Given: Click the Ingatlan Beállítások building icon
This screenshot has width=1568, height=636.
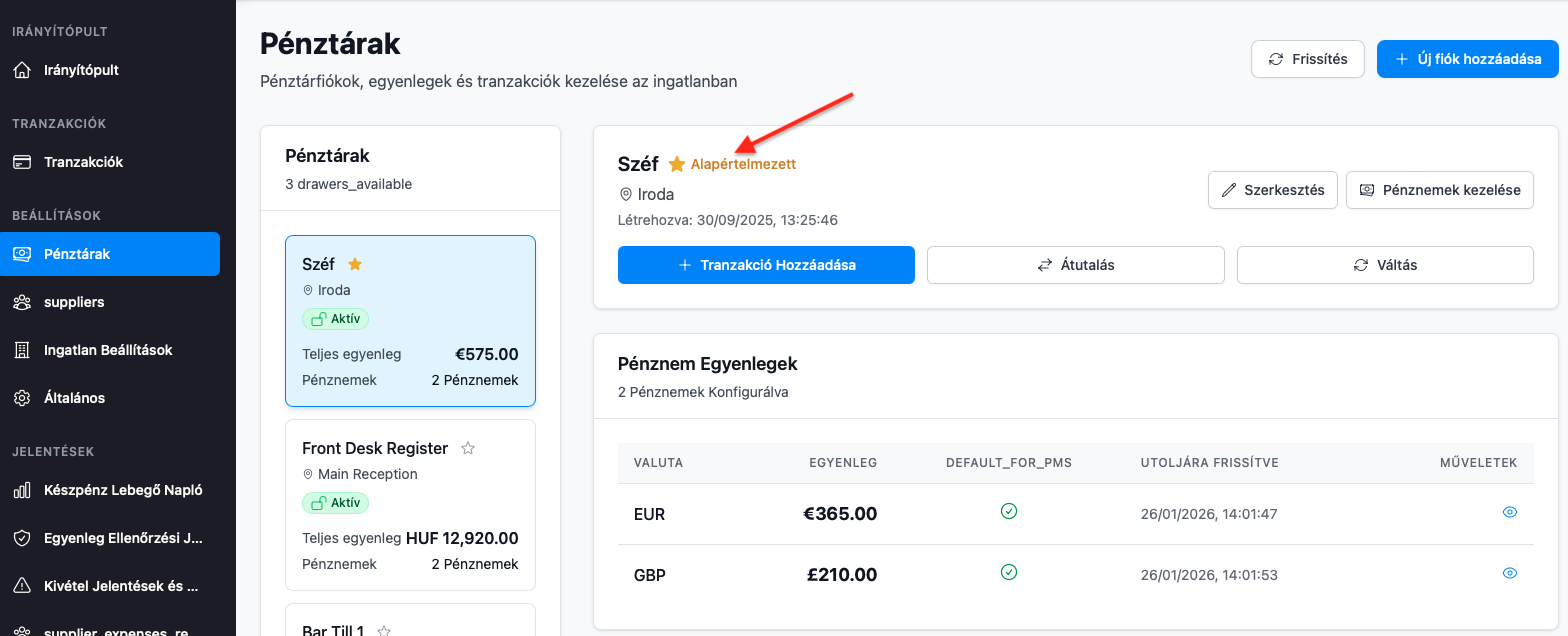Looking at the screenshot, I should click(22, 350).
